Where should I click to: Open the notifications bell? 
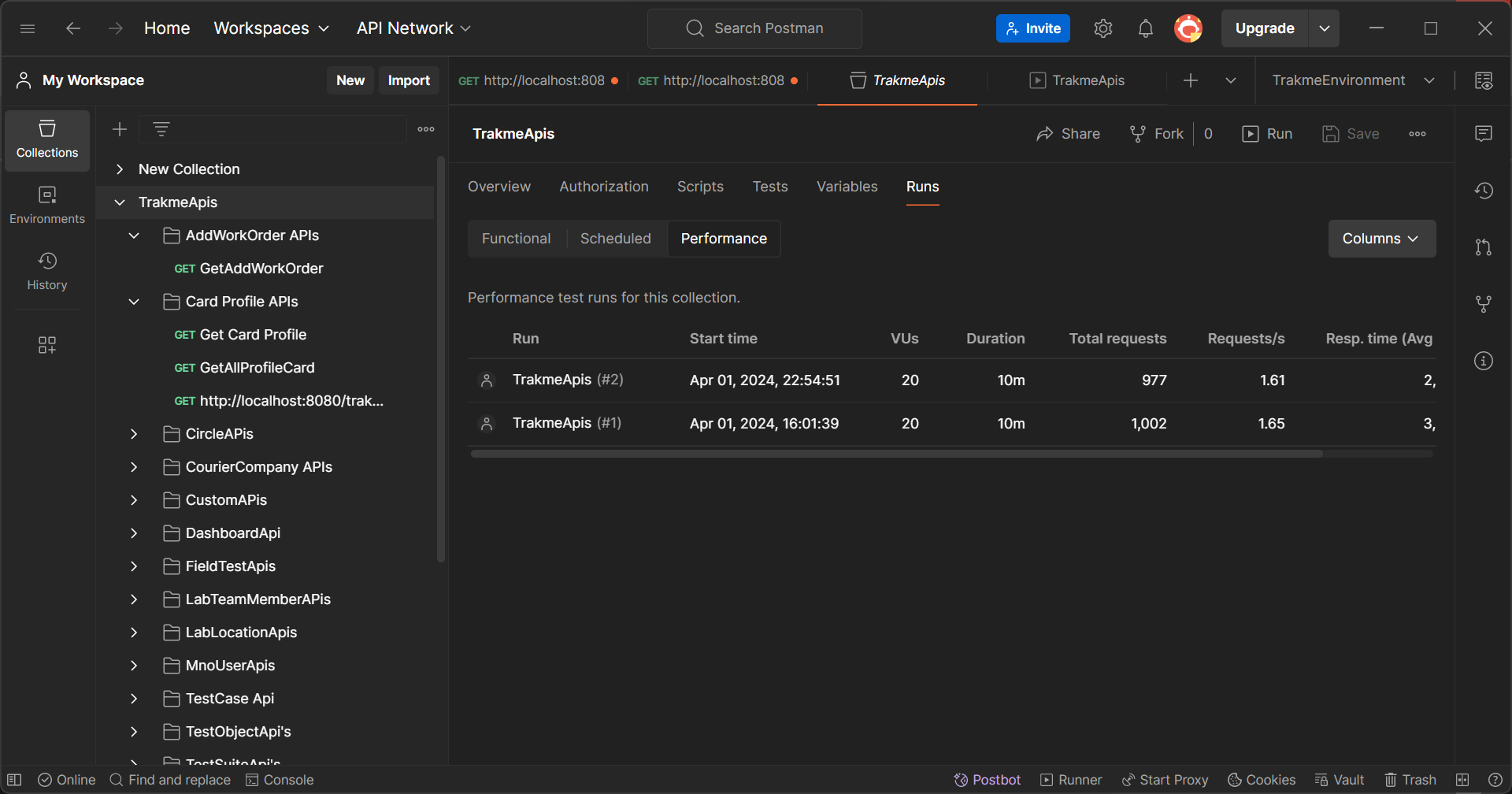(1146, 28)
